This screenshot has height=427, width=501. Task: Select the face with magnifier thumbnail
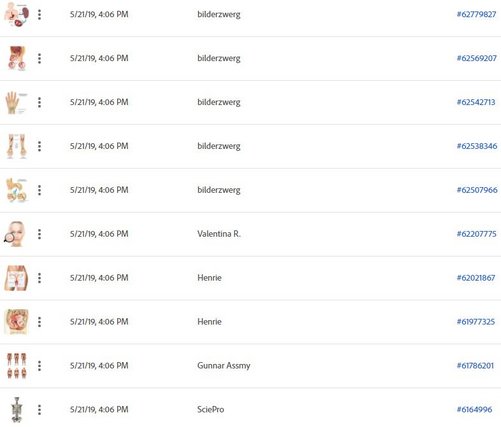pos(16,234)
